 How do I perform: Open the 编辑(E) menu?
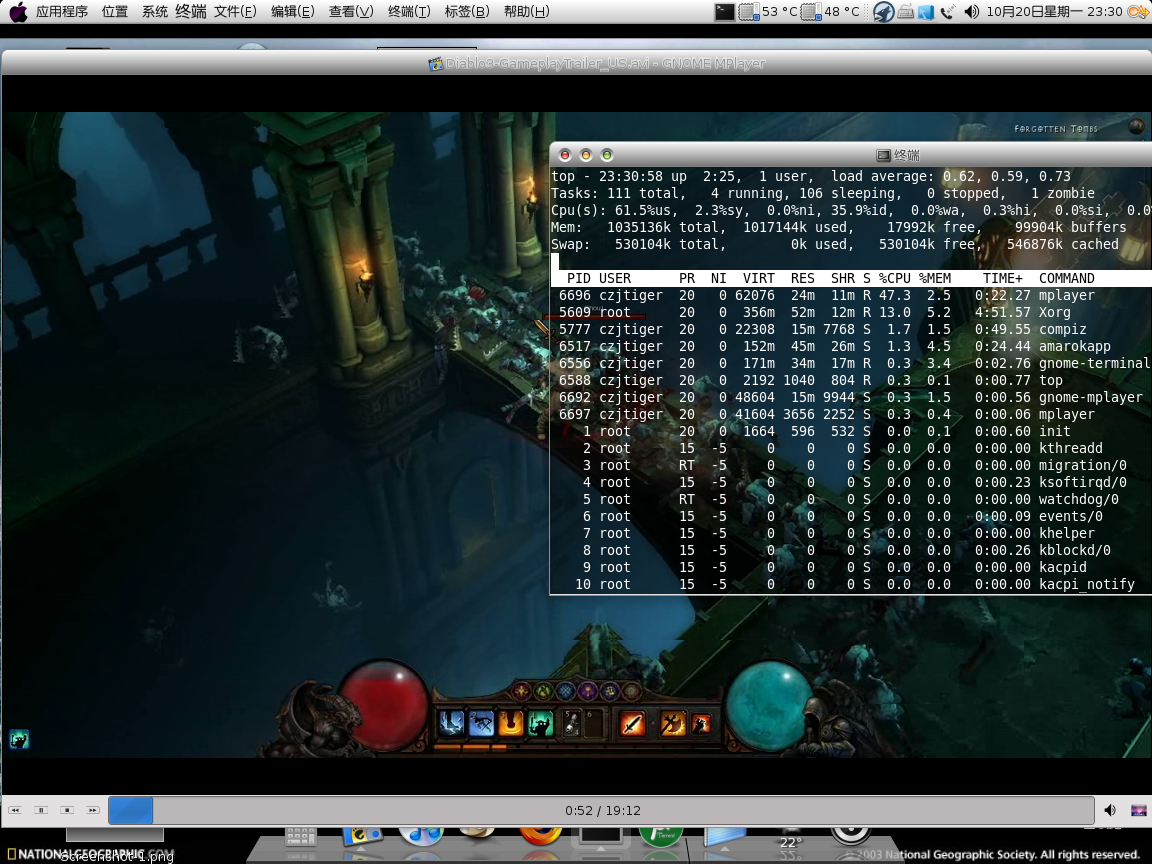point(292,12)
